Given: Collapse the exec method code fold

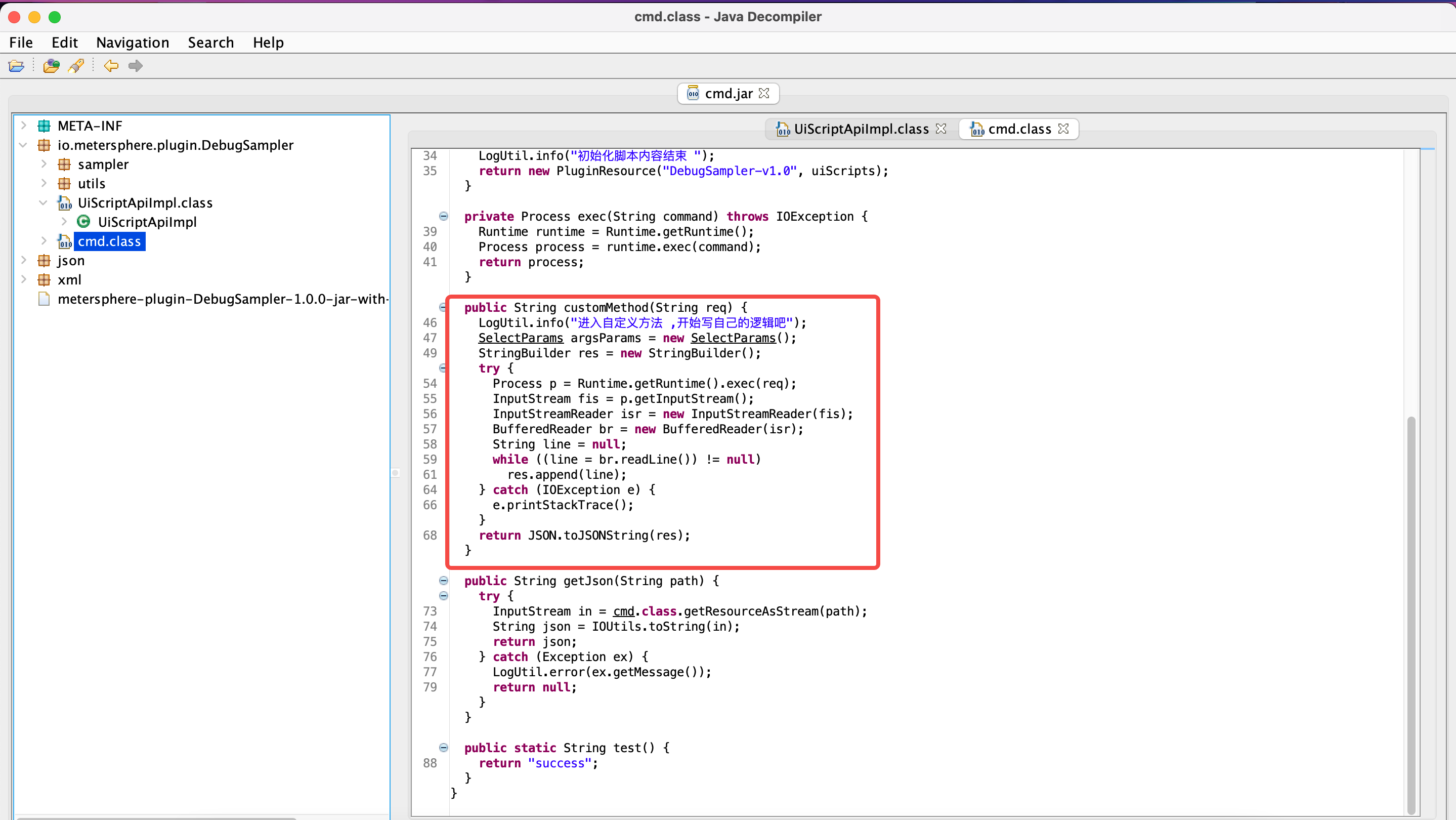Looking at the screenshot, I should pos(444,216).
